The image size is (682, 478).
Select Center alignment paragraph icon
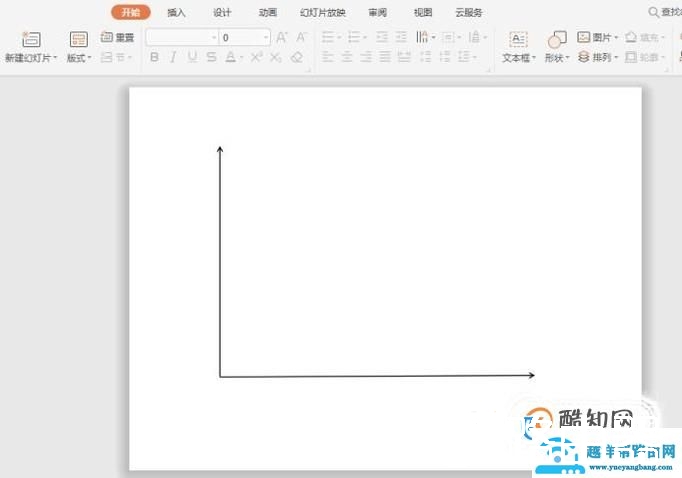click(x=347, y=57)
